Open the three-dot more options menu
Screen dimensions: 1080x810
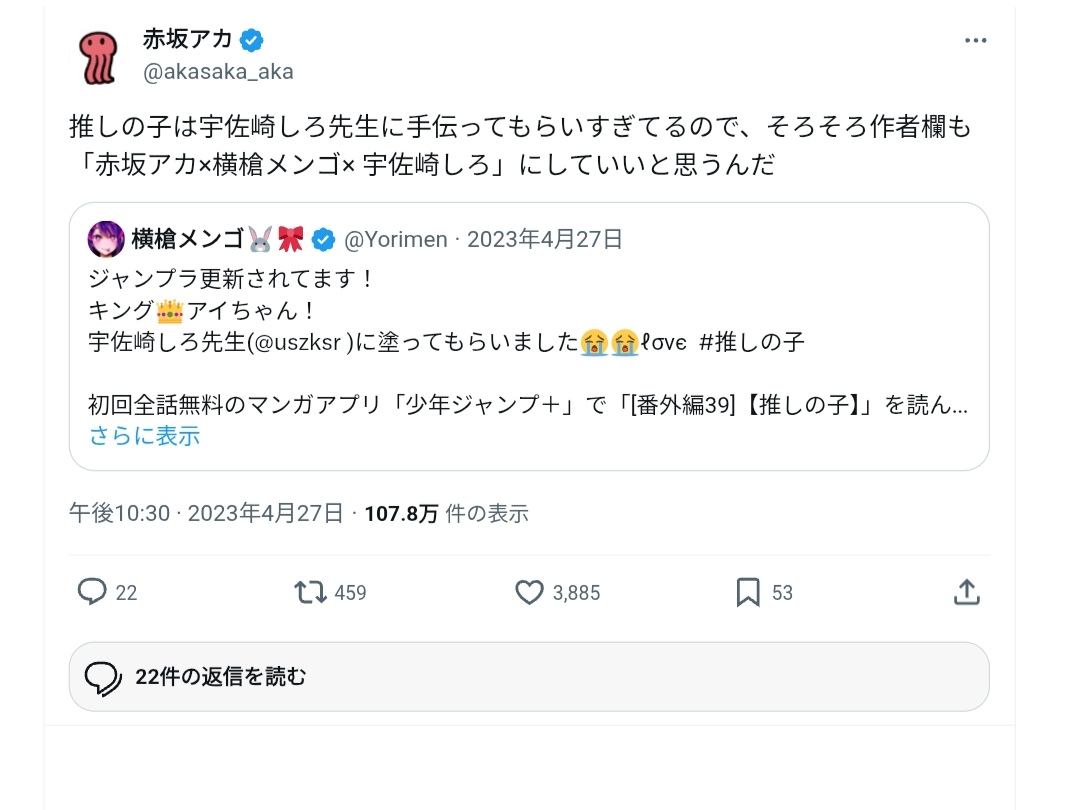coord(975,41)
